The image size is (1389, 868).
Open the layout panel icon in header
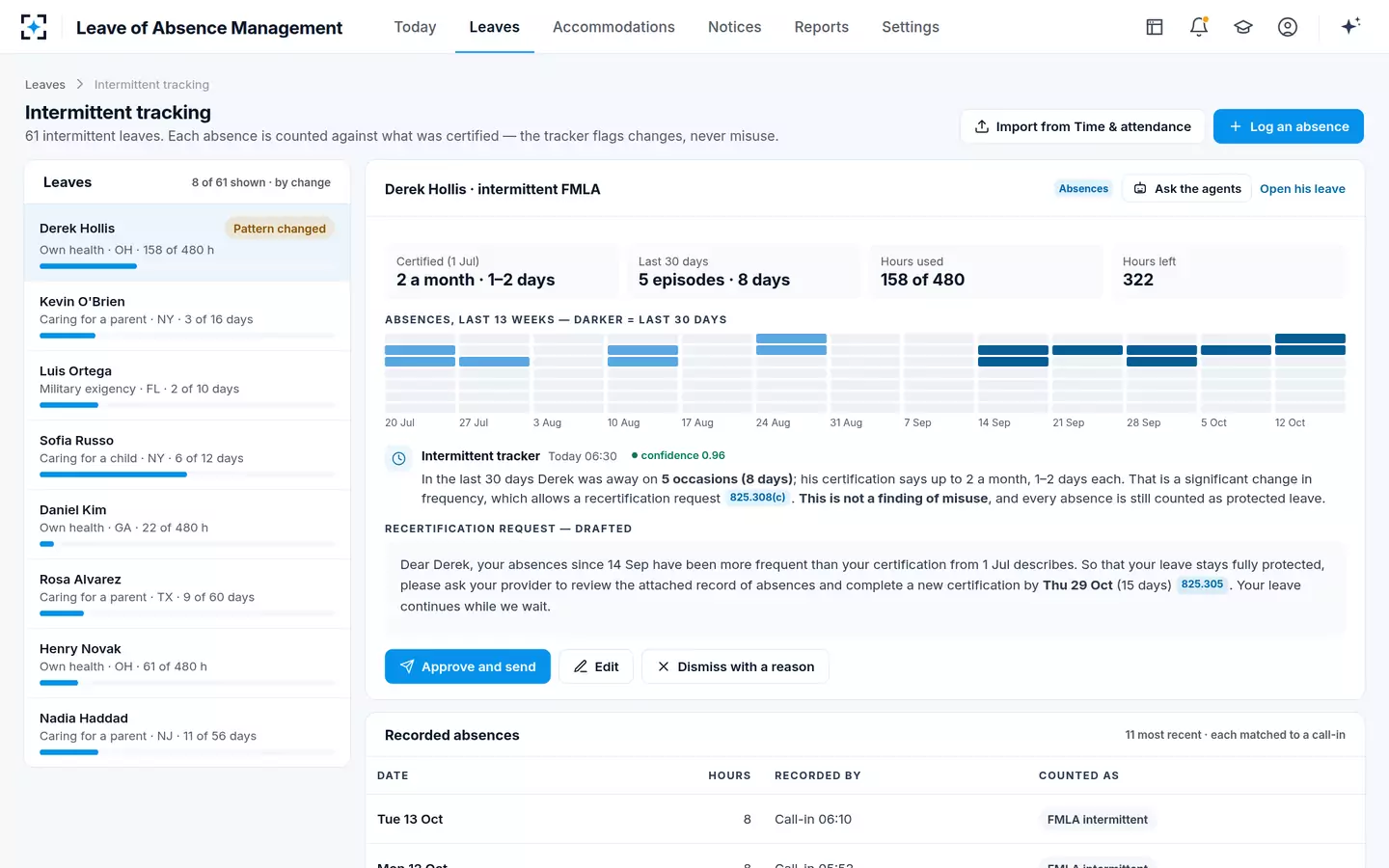click(1155, 27)
